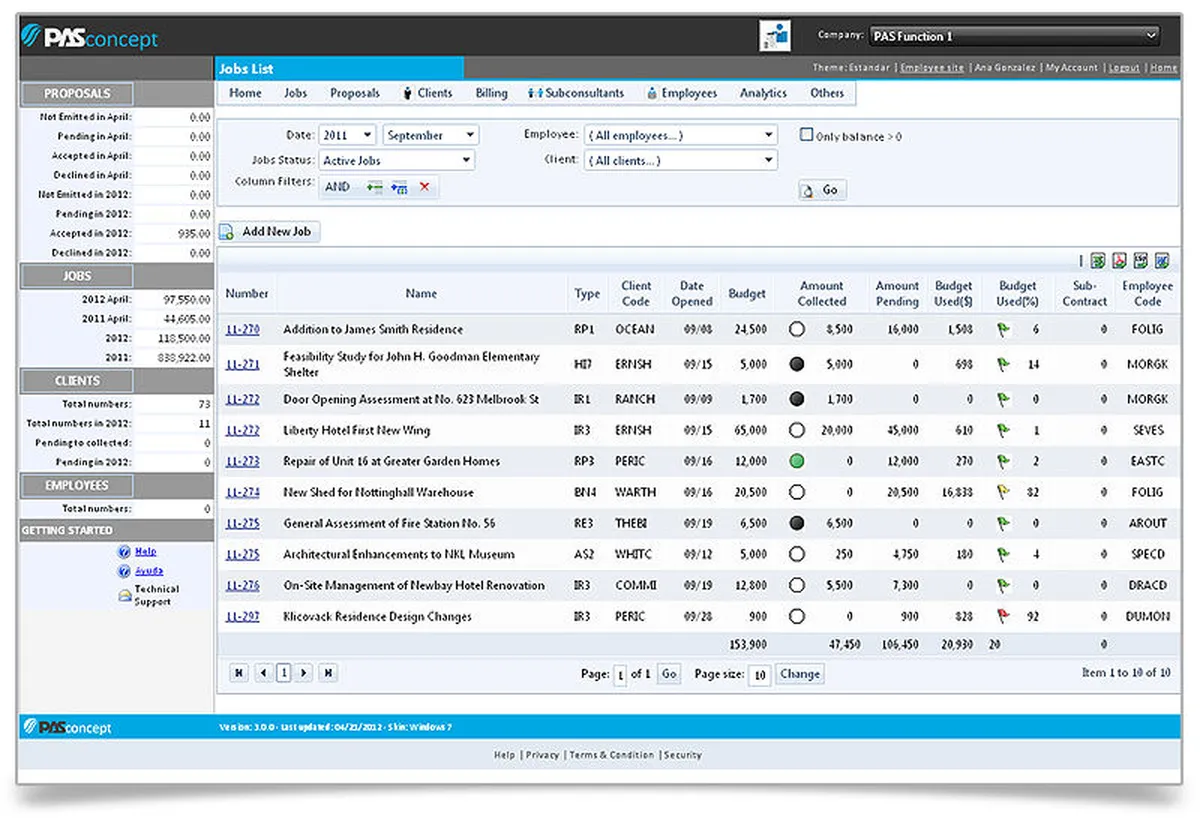This screenshot has width=1200, height=825.
Task: Jump to the last page of results
Action: (327, 674)
